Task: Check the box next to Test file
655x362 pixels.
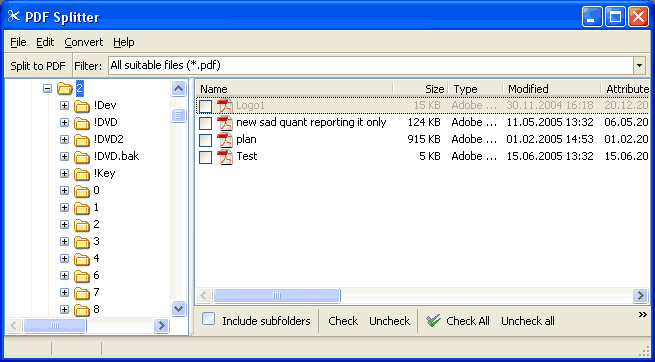Action: pyautogui.click(x=206, y=157)
